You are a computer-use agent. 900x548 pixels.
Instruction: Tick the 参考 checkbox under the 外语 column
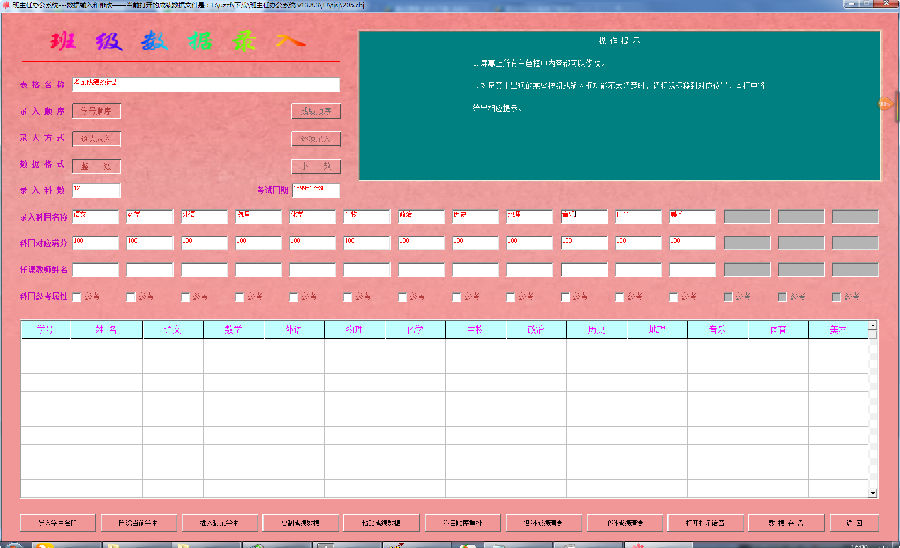(185, 297)
